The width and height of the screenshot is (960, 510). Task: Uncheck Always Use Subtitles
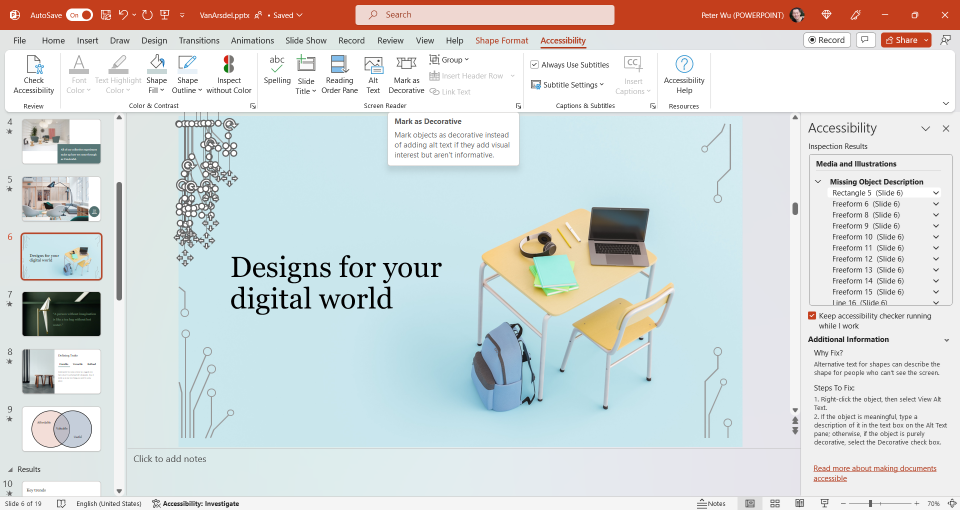[534, 64]
